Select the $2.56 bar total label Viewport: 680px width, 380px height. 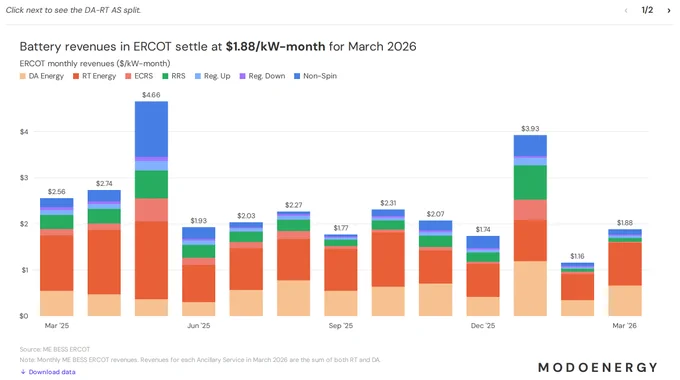tap(56, 191)
